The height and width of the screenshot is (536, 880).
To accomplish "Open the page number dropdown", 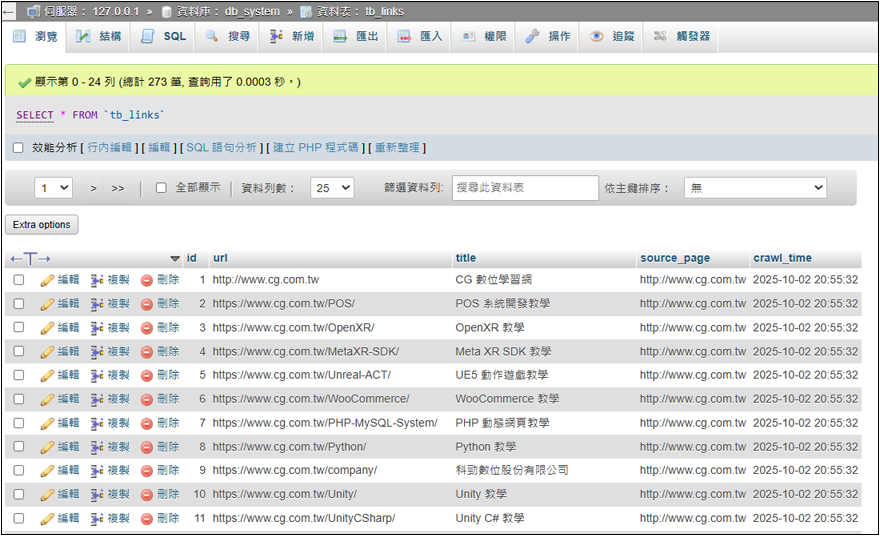I will click(54, 188).
